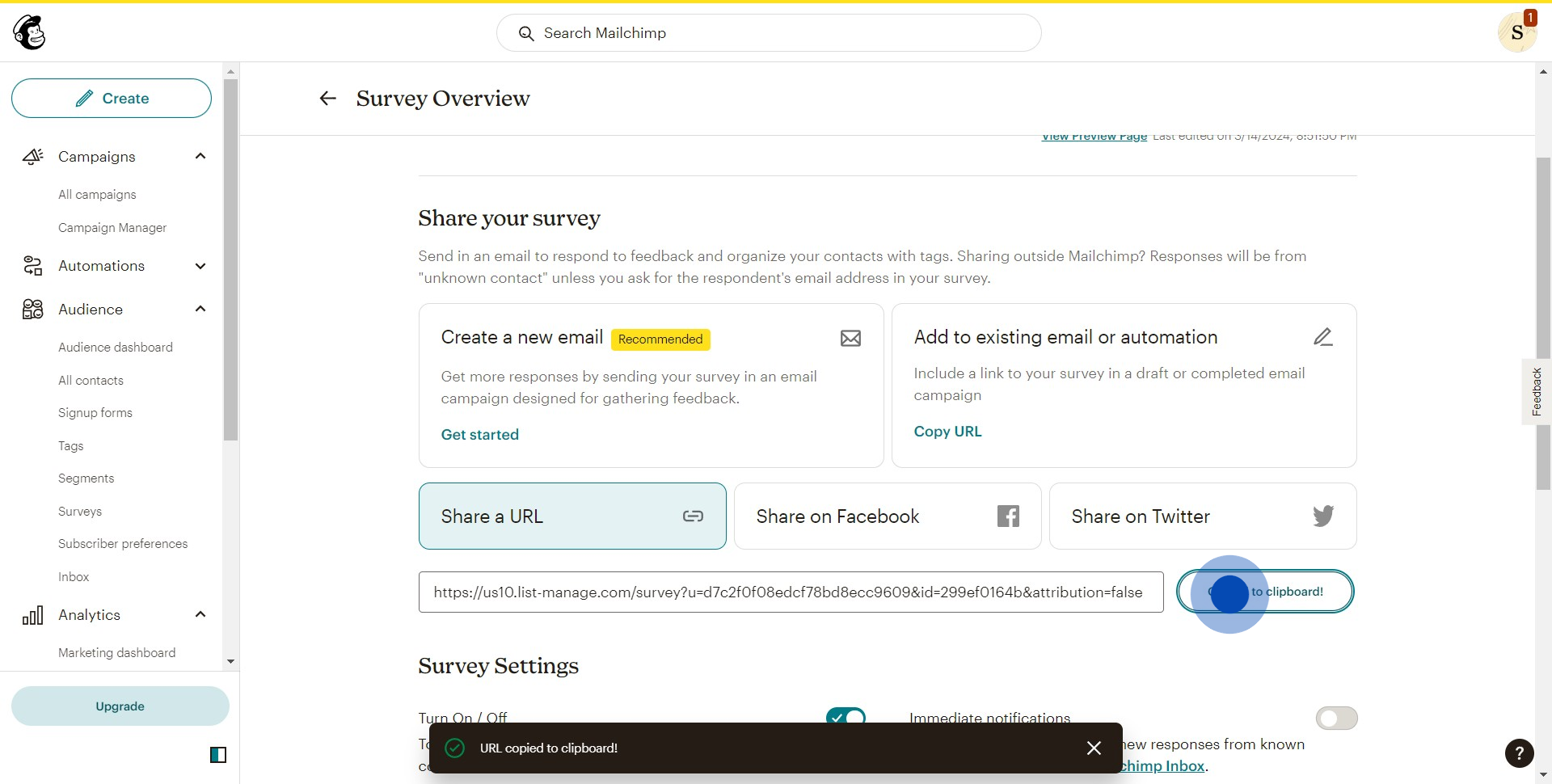
Task: Click the link chain icon in Share a URL
Action: 693,516
